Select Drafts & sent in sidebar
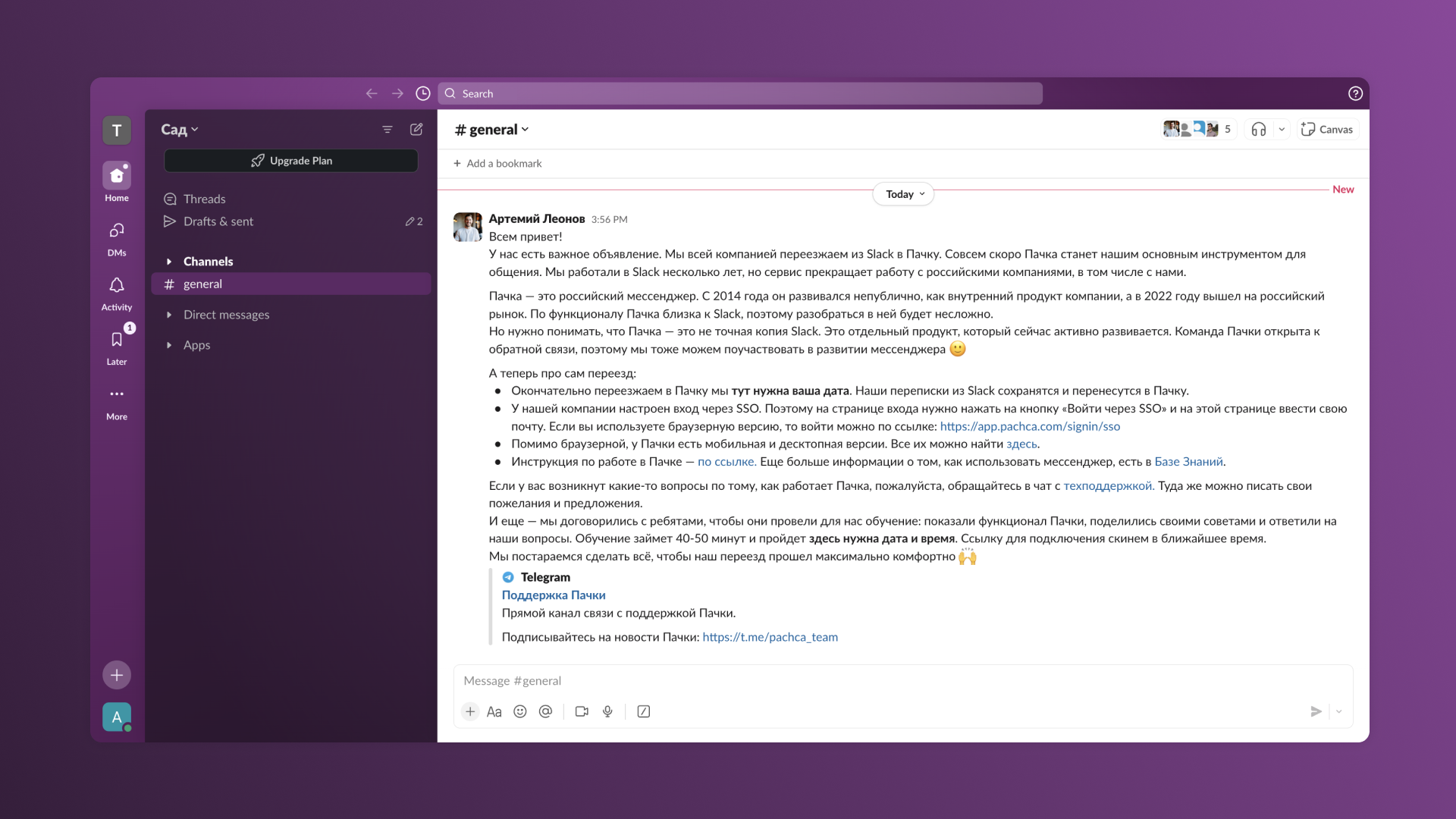The image size is (1456, 819). (x=218, y=221)
